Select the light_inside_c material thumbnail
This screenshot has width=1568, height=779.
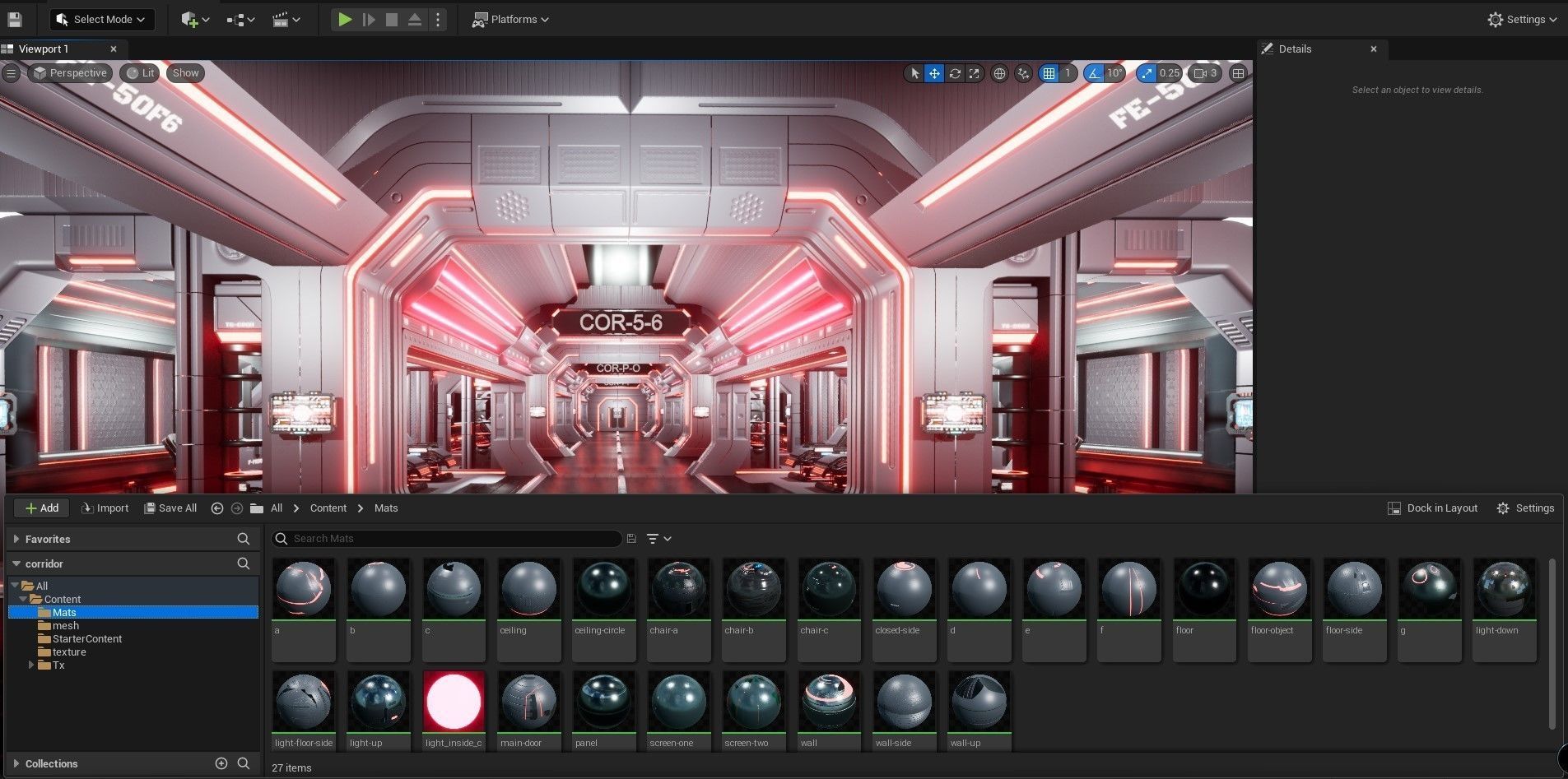click(454, 701)
